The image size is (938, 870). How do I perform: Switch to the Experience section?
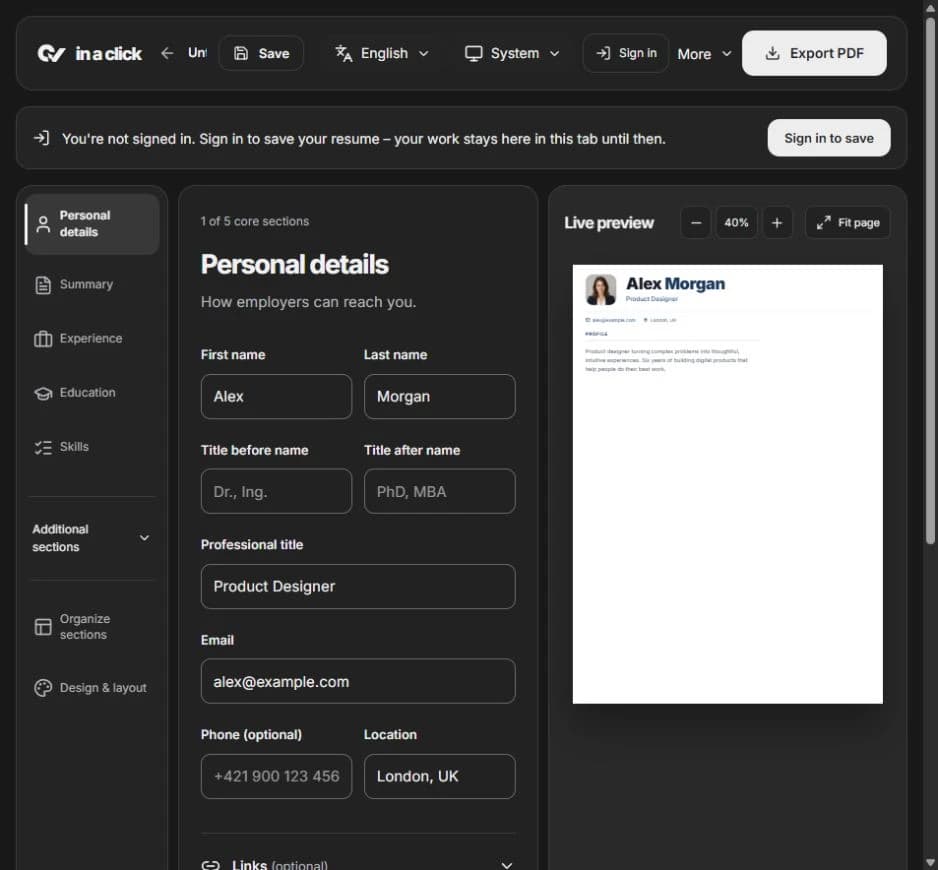tap(92, 339)
